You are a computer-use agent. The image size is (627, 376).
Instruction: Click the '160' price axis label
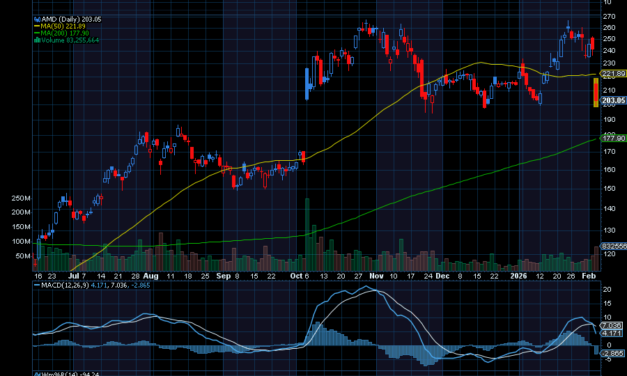(x=609, y=170)
